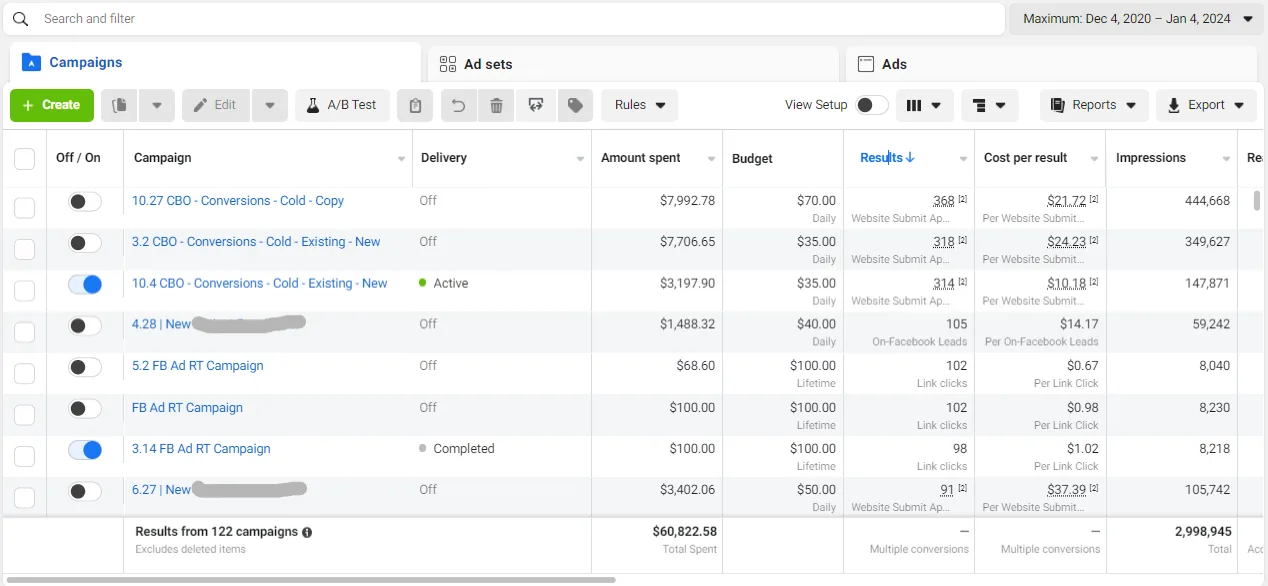
Task: Check the box for 10.4 CBO campaign row
Action: [x=24, y=291]
